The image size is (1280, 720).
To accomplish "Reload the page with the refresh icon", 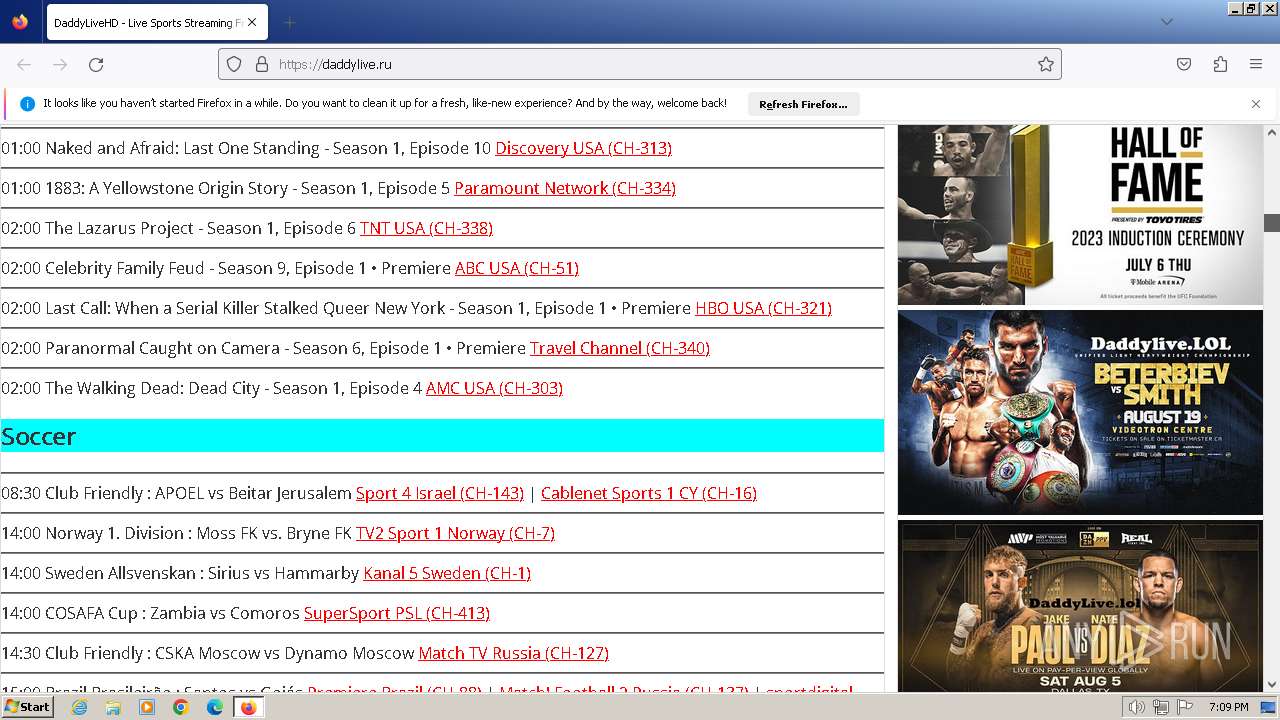I will pyautogui.click(x=96, y=64).
